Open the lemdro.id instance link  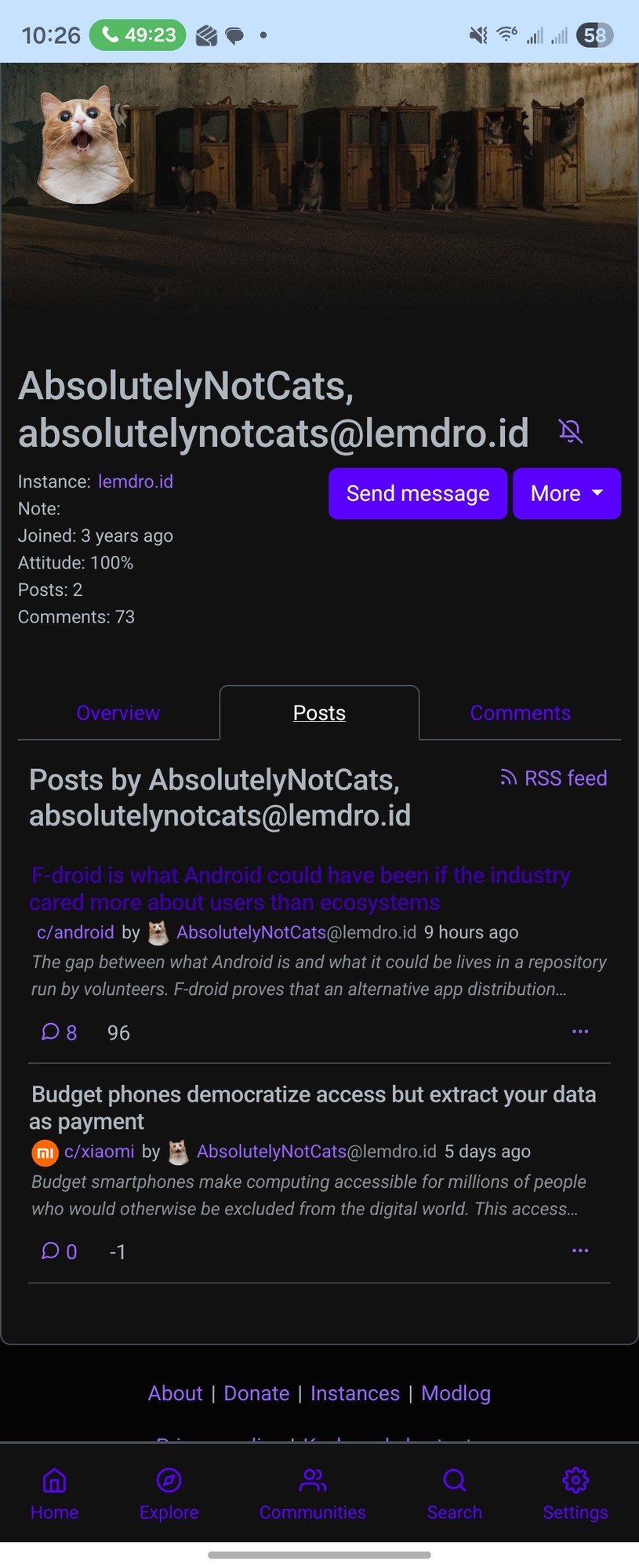click(x=135, y=481)
